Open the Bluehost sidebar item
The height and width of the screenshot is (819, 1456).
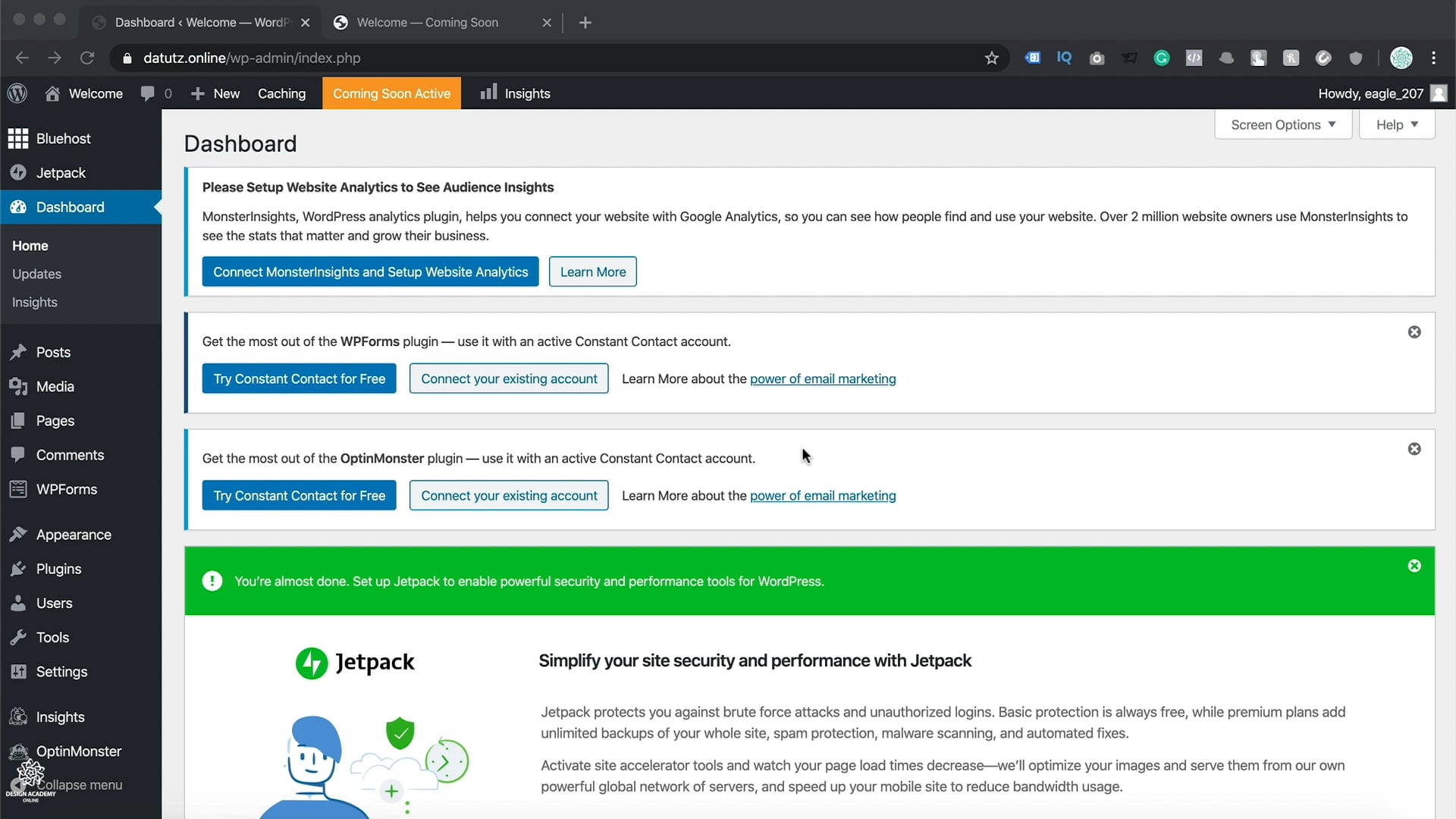pyautogui.click(x=80, y=138)
